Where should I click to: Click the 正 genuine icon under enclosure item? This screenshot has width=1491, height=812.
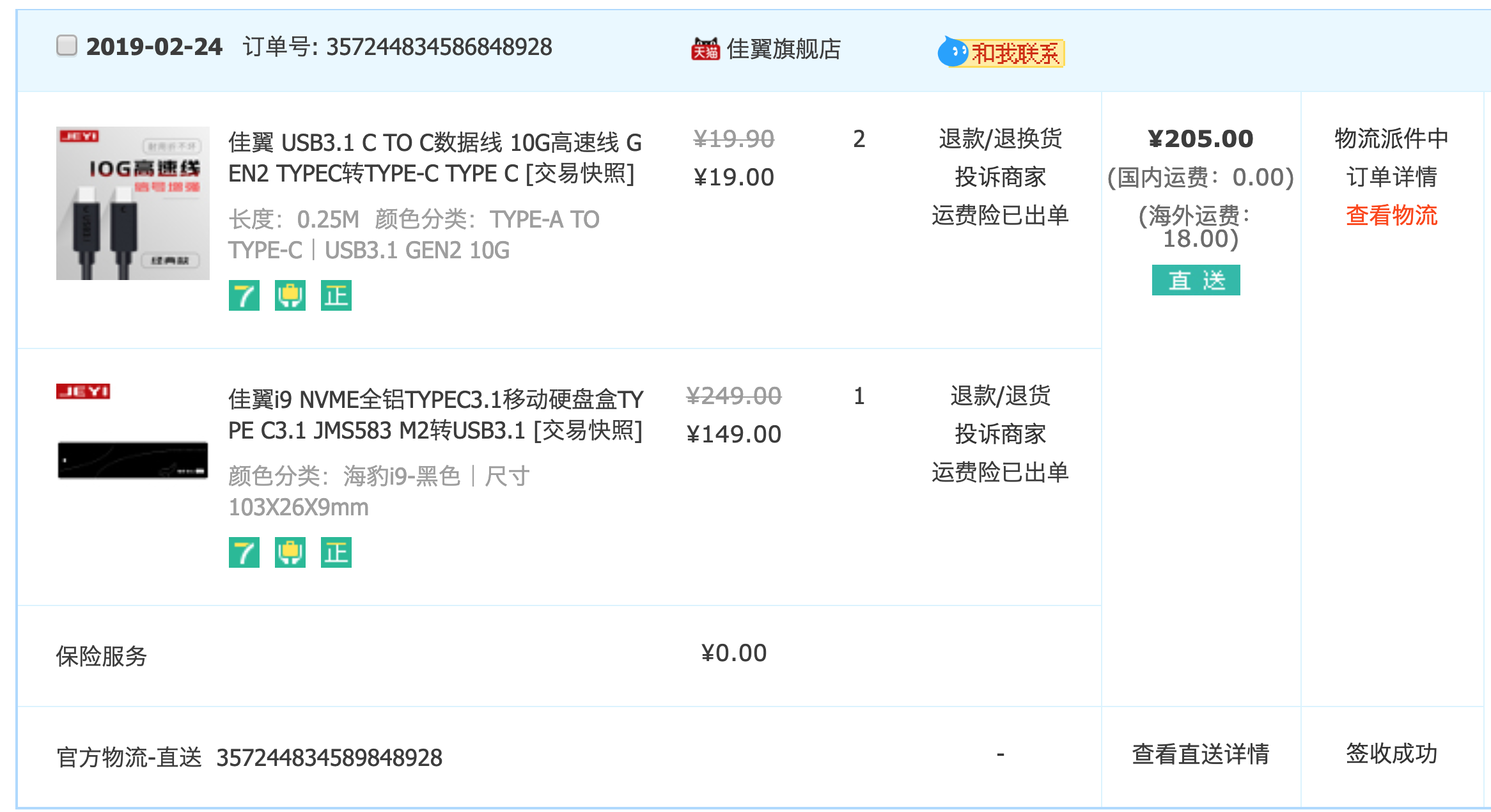pyautogui.click(x=336, y=552)
